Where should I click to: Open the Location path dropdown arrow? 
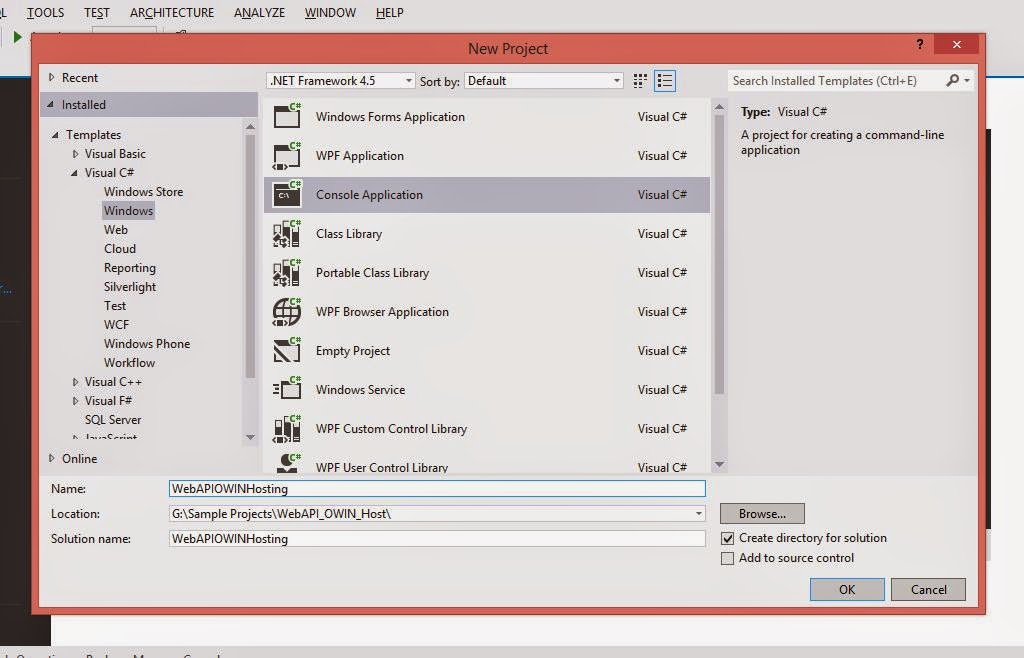click(699, 514)
